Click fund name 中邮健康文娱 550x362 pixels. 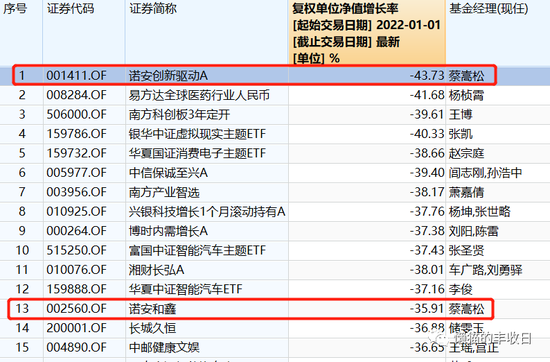[x=164, y=347]
